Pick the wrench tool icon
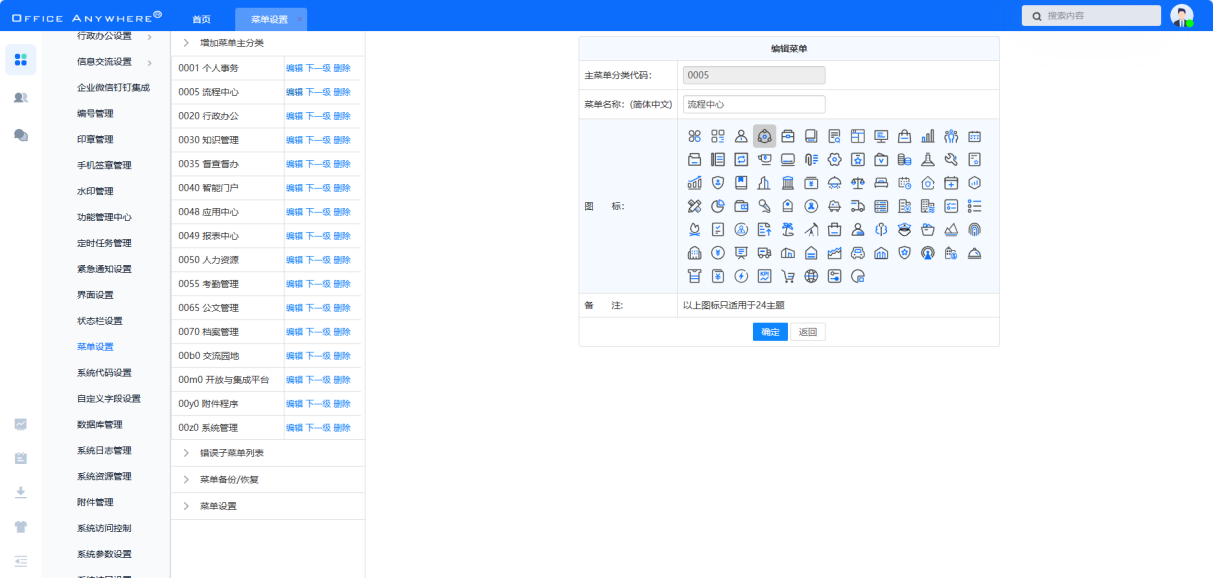This screenshot has height=578, width=1213. pos(951,159)
